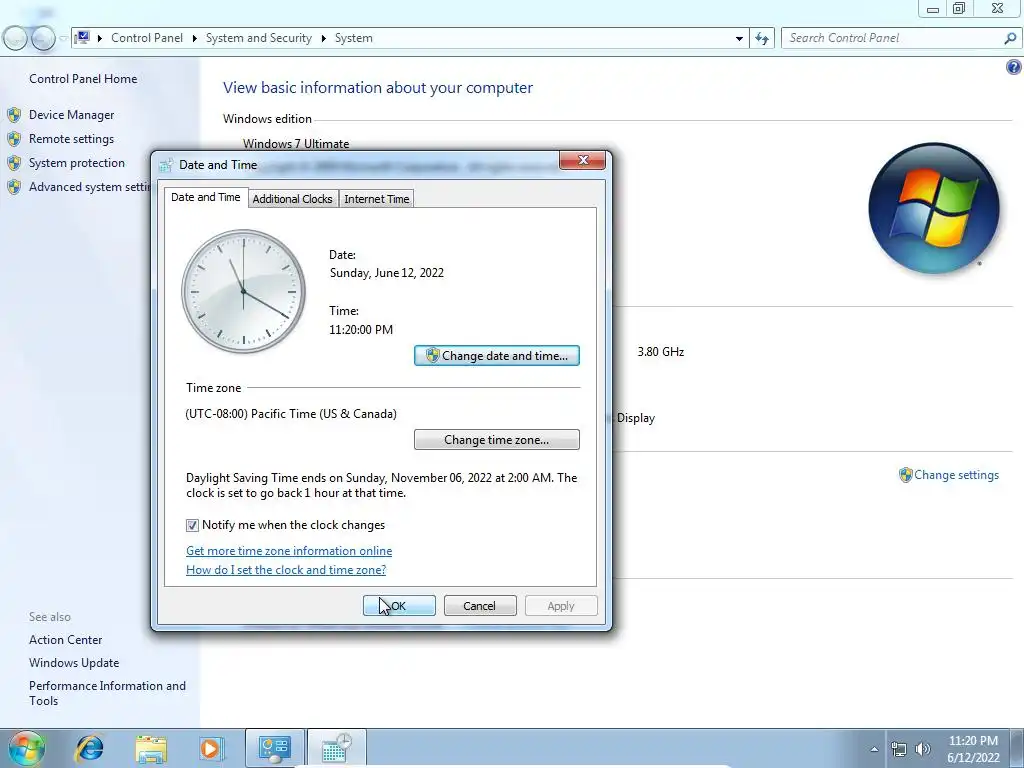Switch to the Additional Clocks tab

[293, 199]
